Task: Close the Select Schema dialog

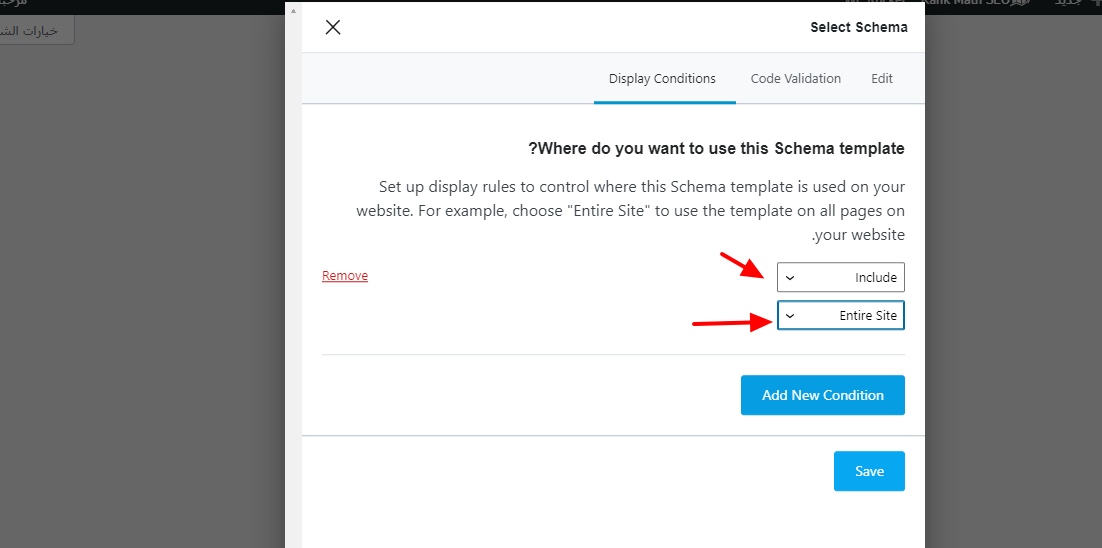Action: (x=333, y=28)
